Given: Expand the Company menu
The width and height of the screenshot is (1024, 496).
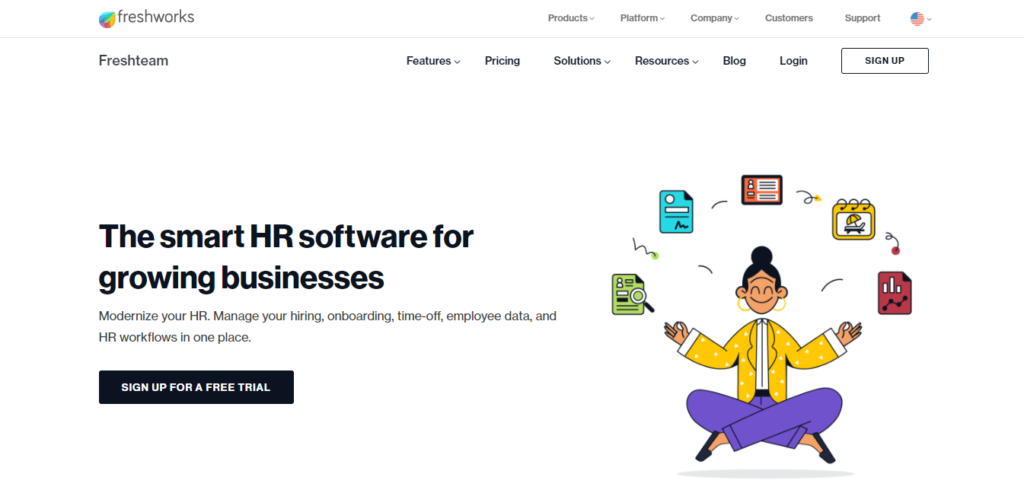Looking at the screenshot, I should coord(714,18).
